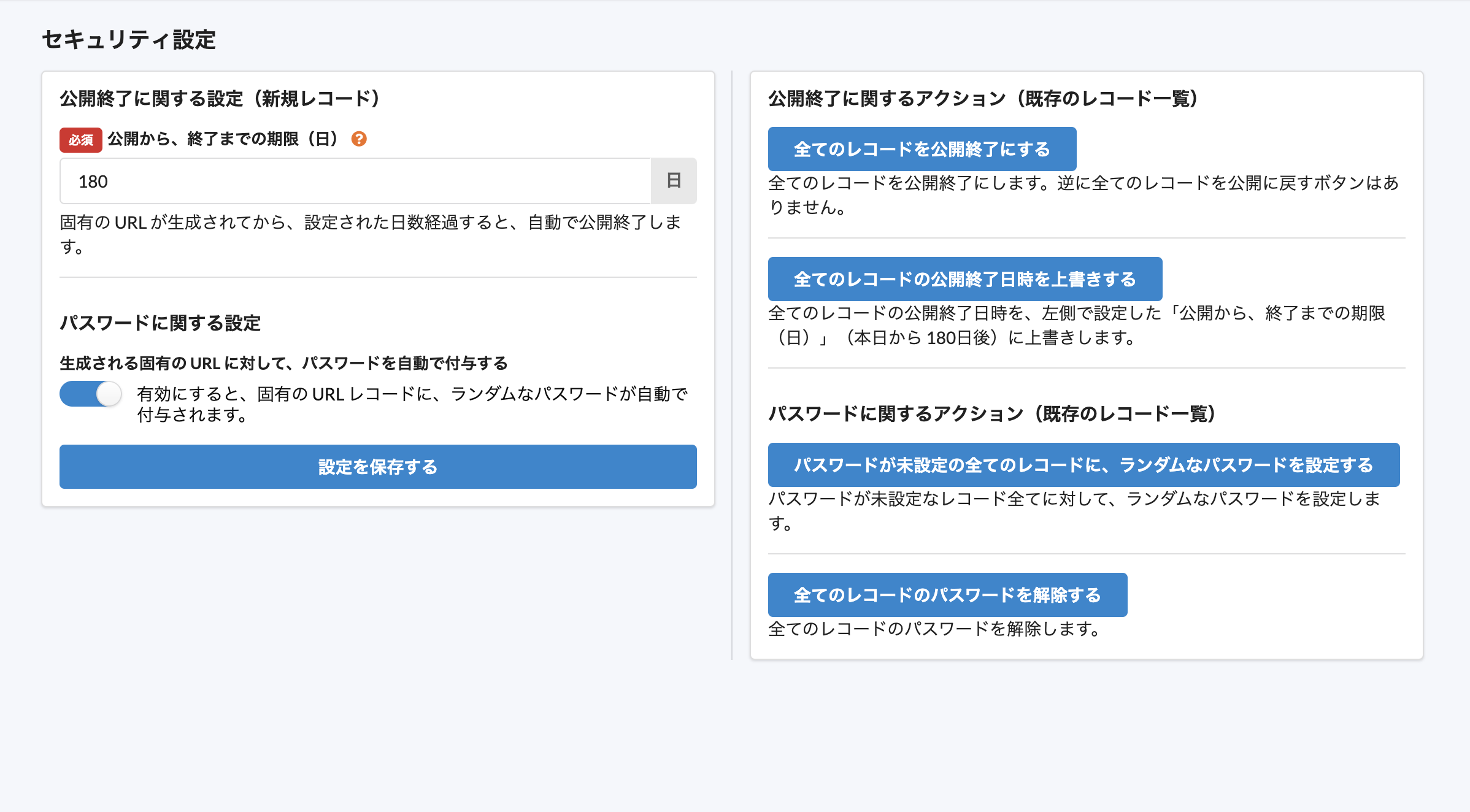
Task: Click the 日 unit addon beside input
Action: coord(674,181)
